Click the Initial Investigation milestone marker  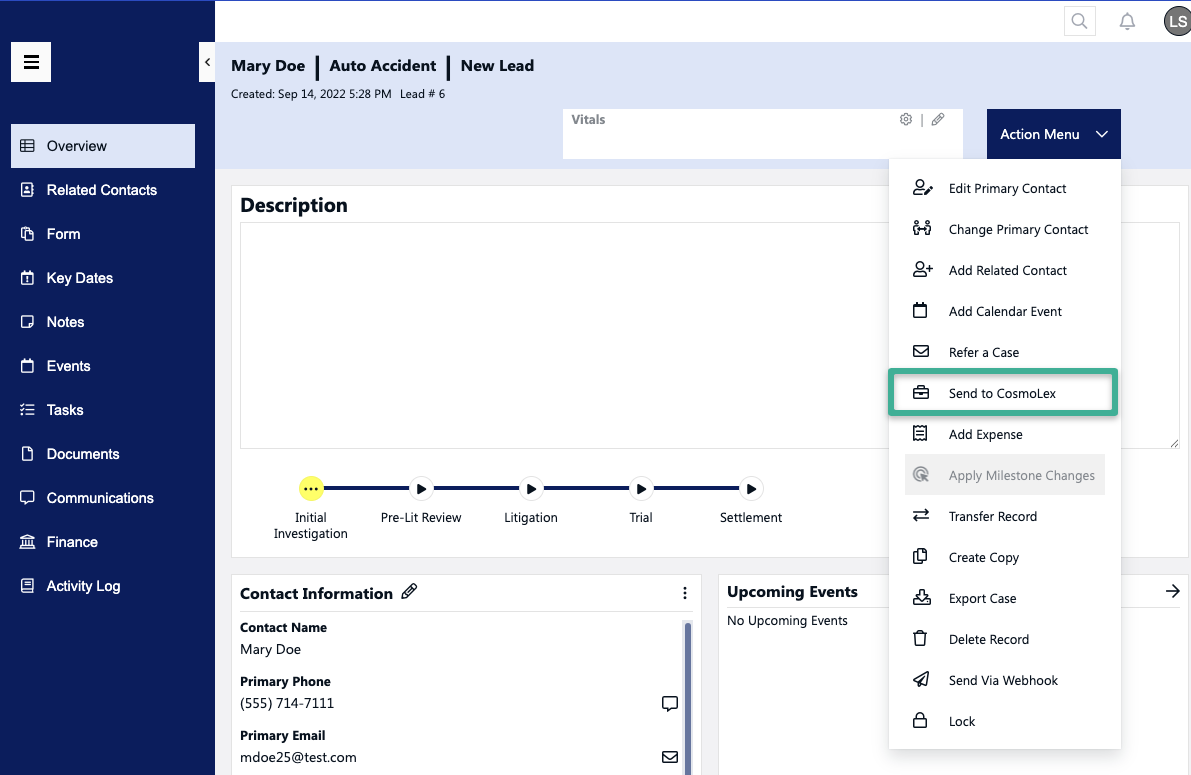(311, 489)
